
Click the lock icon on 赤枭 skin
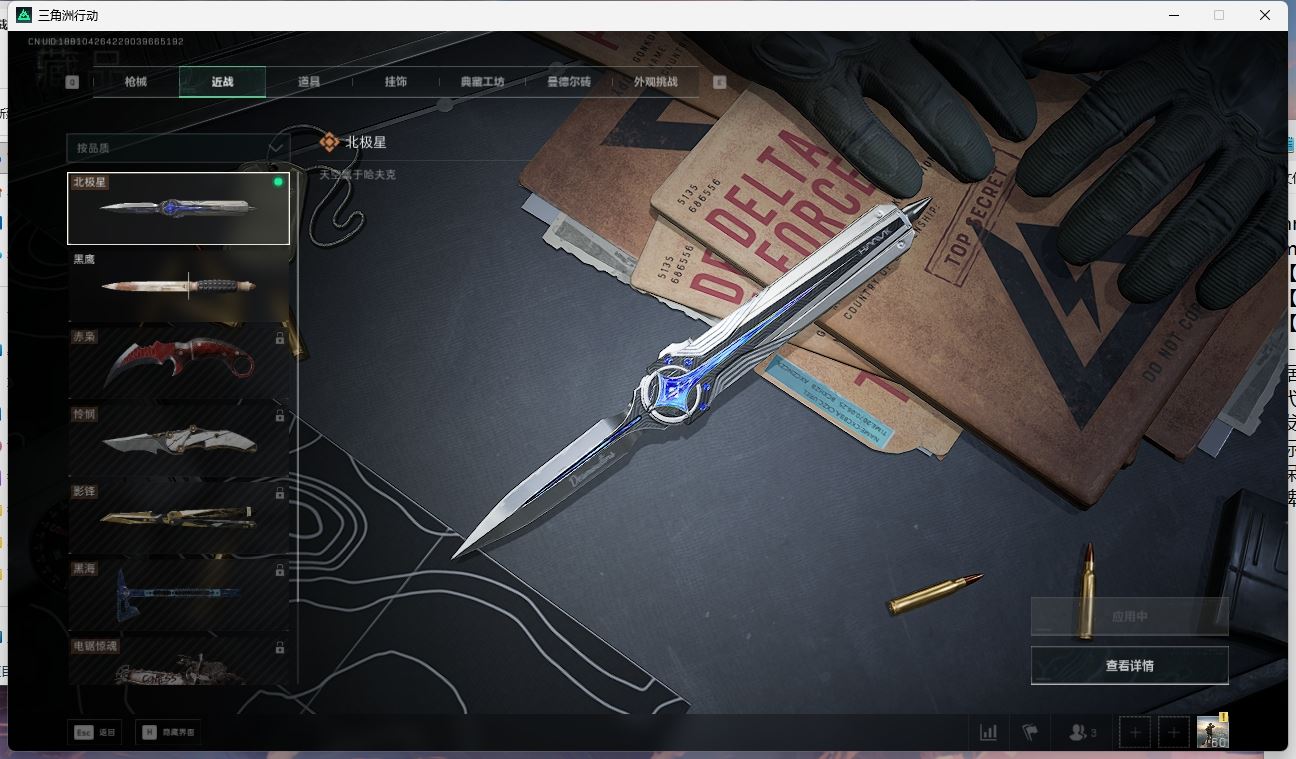tap(279, 339)
